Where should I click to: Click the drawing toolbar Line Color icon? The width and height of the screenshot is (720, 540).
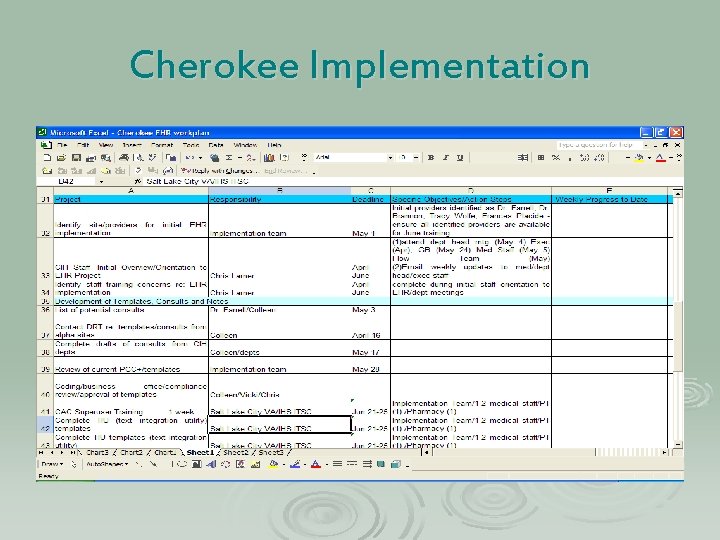point(295,464)
